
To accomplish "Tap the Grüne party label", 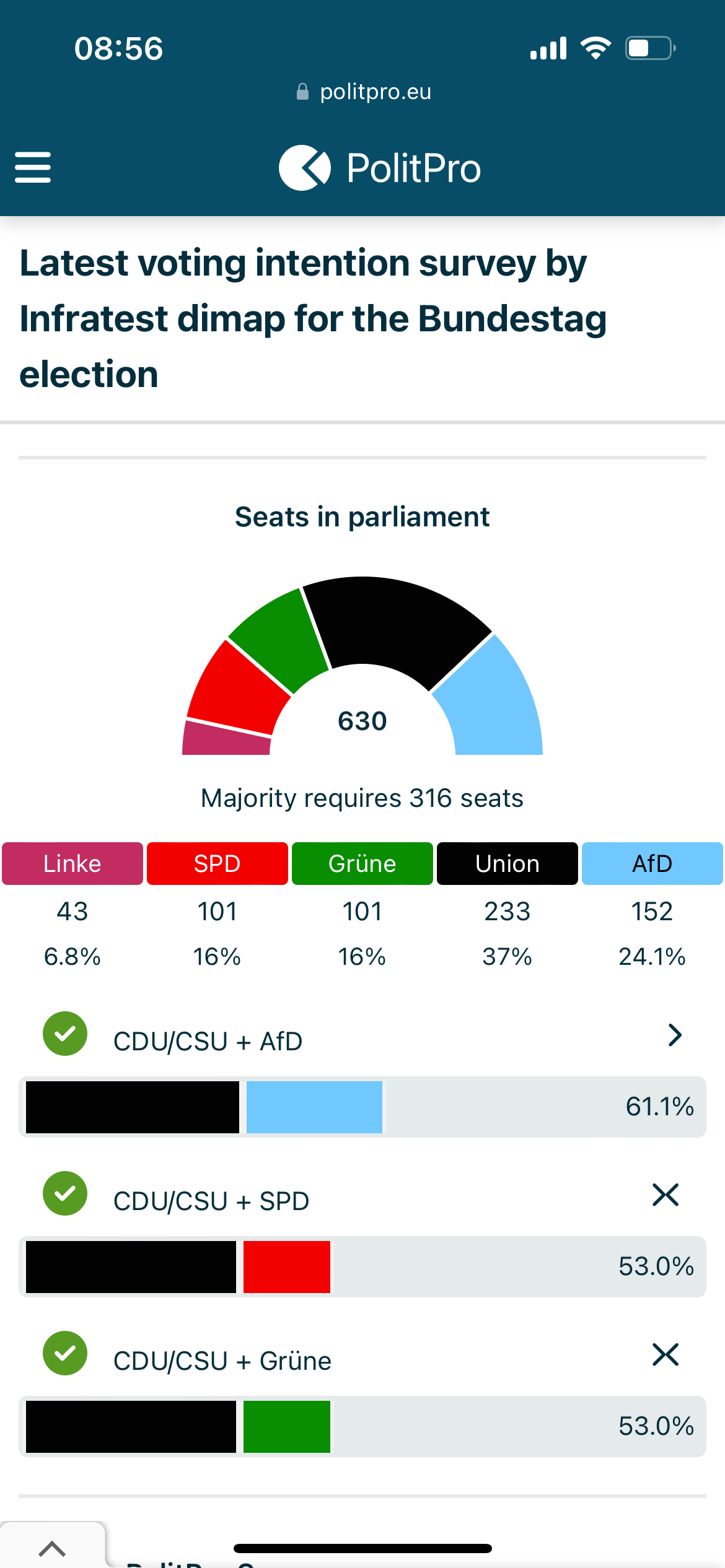I will pyautogui.click(x=362, y=863).
